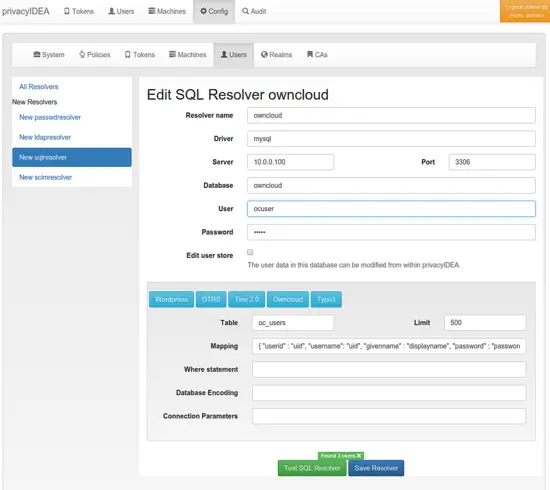Select New sqlresolver in sidebar
The image size is (550, 490).
[x=72, y=157]
